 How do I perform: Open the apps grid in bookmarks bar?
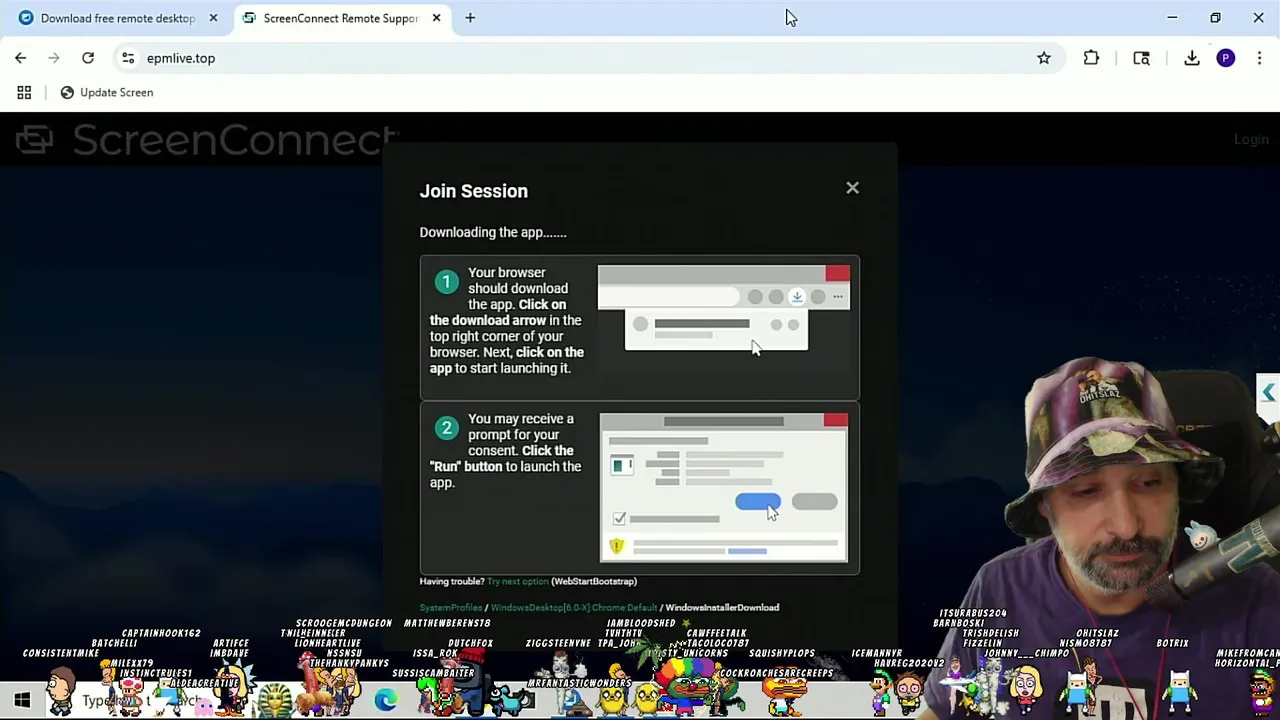[24, 92]
